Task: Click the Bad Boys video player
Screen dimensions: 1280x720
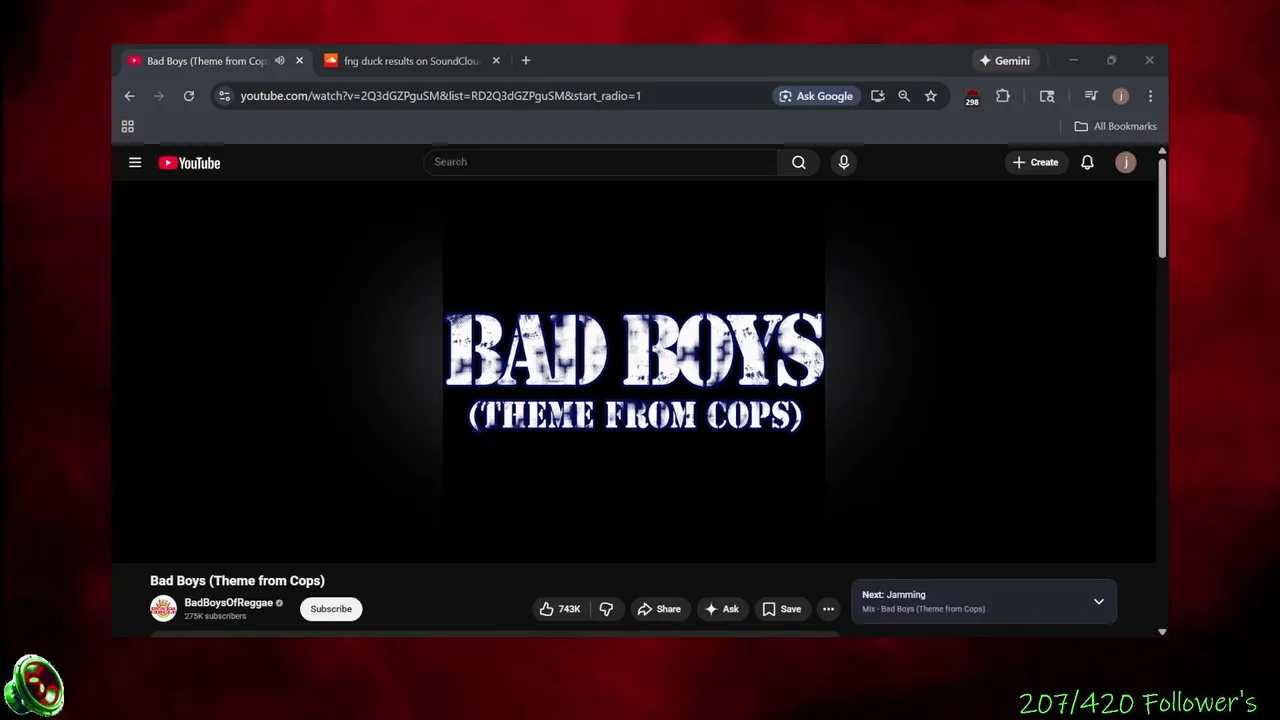Action: [x=634, y=372]
